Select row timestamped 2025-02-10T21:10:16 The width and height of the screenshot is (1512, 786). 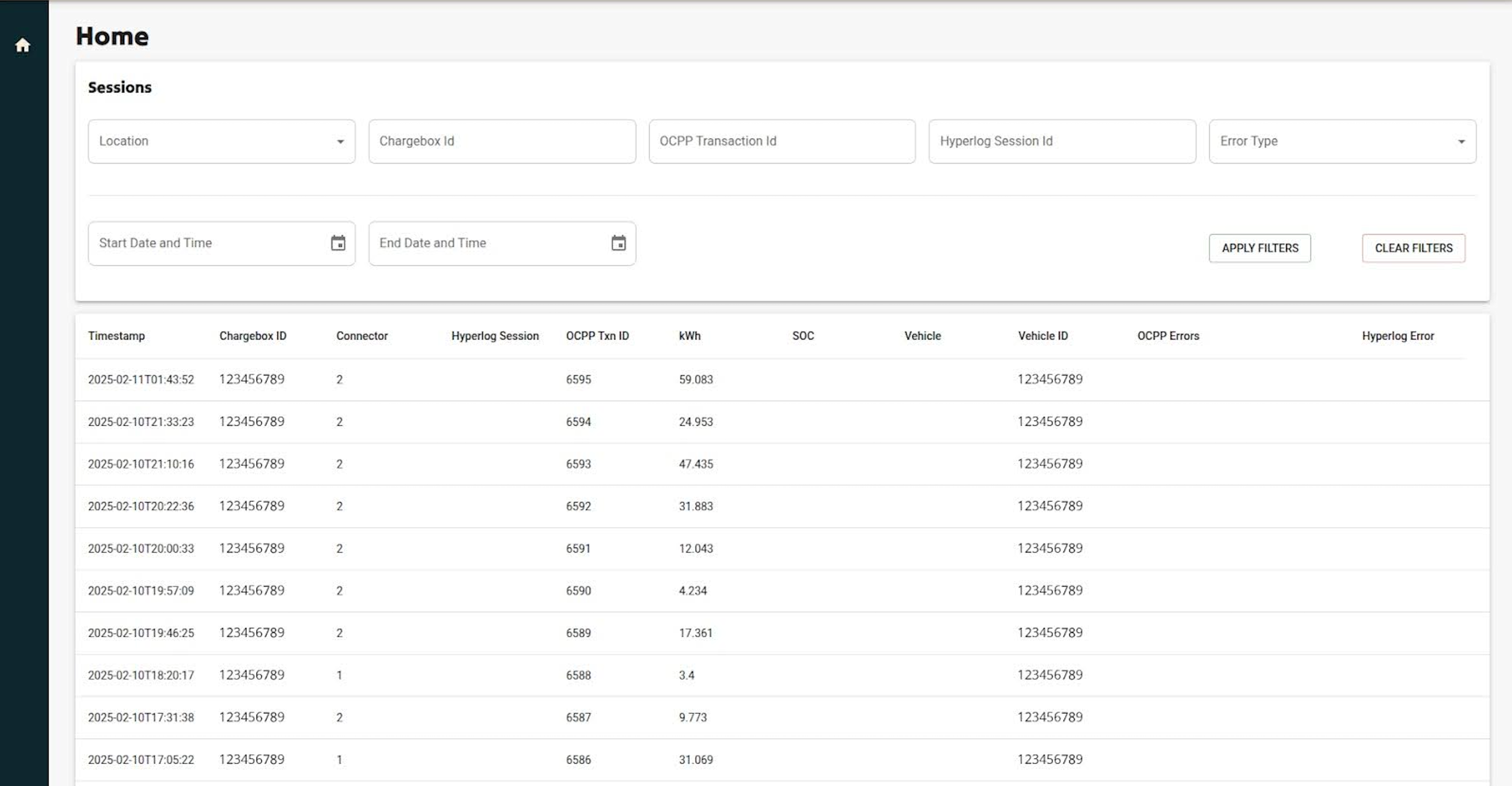(141, 464)
